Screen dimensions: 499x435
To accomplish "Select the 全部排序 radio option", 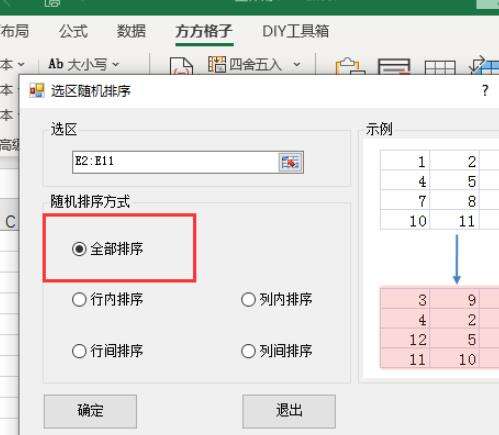I will 108,249.
